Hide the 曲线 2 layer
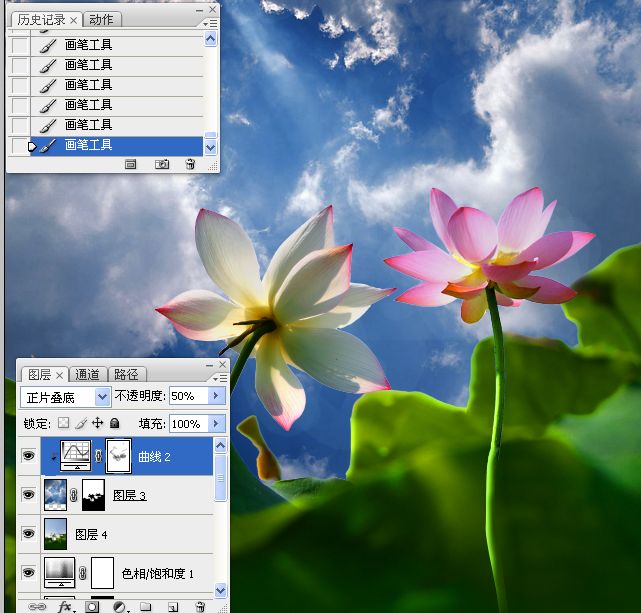641x613 pixels. coord(28,456)
